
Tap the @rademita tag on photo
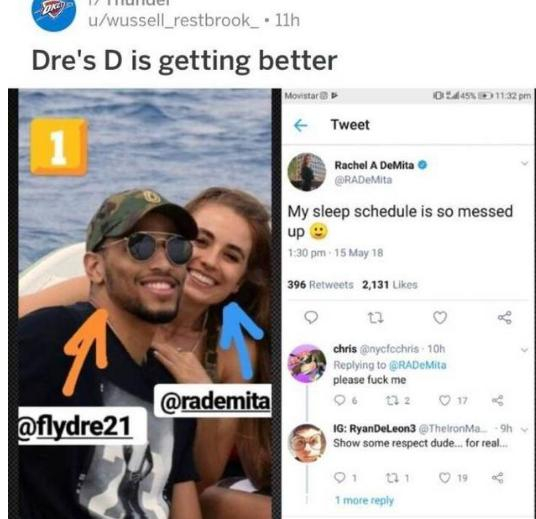(x=213, y=401)
